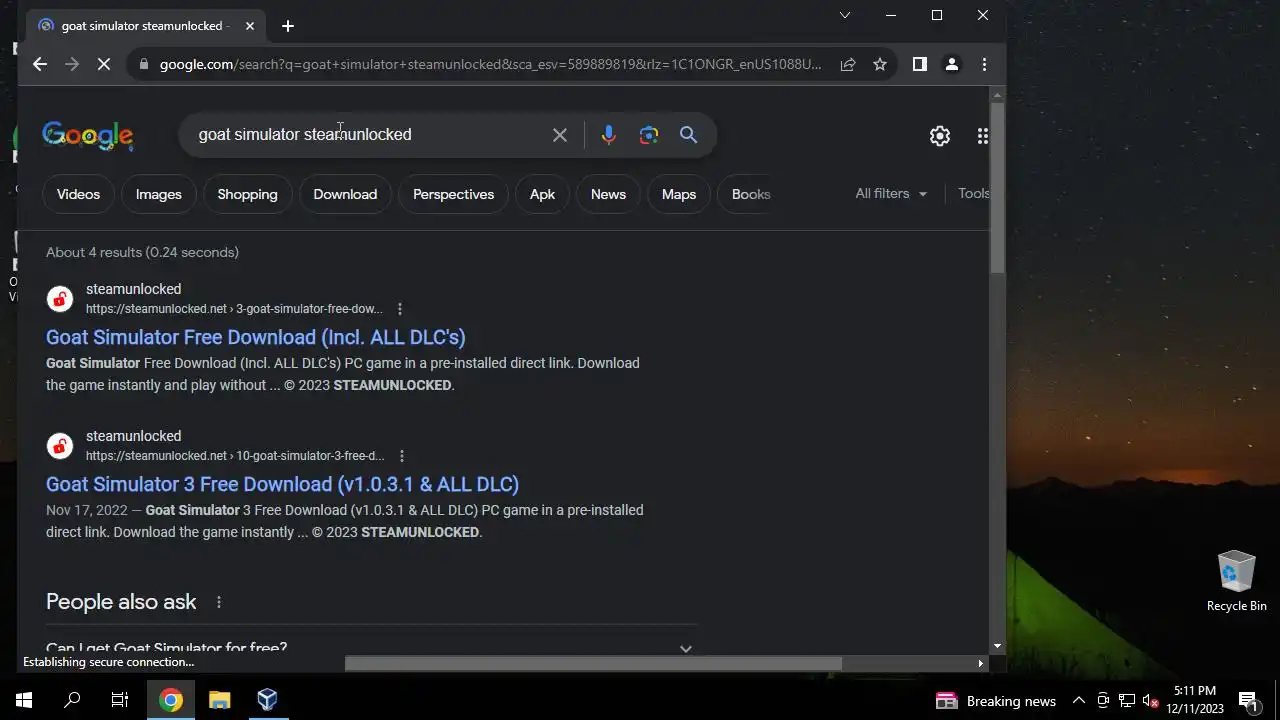Open File Explorer from taskbar
Screen dimensions: 1280x720
click(x=219, y=700)
